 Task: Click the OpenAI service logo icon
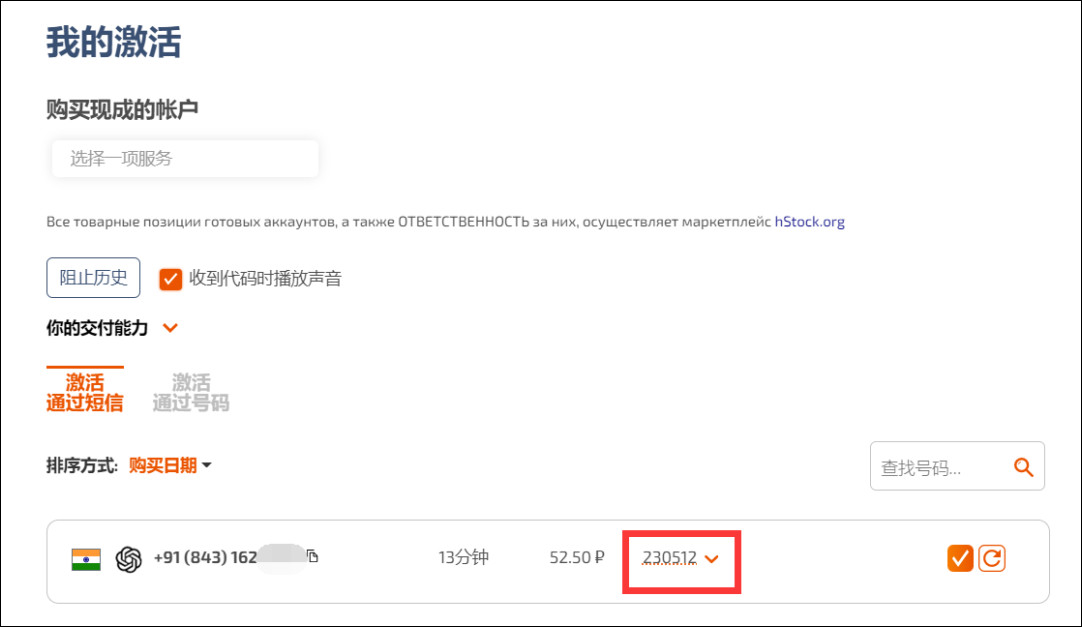pyautogui.click(x=128, y=559)
